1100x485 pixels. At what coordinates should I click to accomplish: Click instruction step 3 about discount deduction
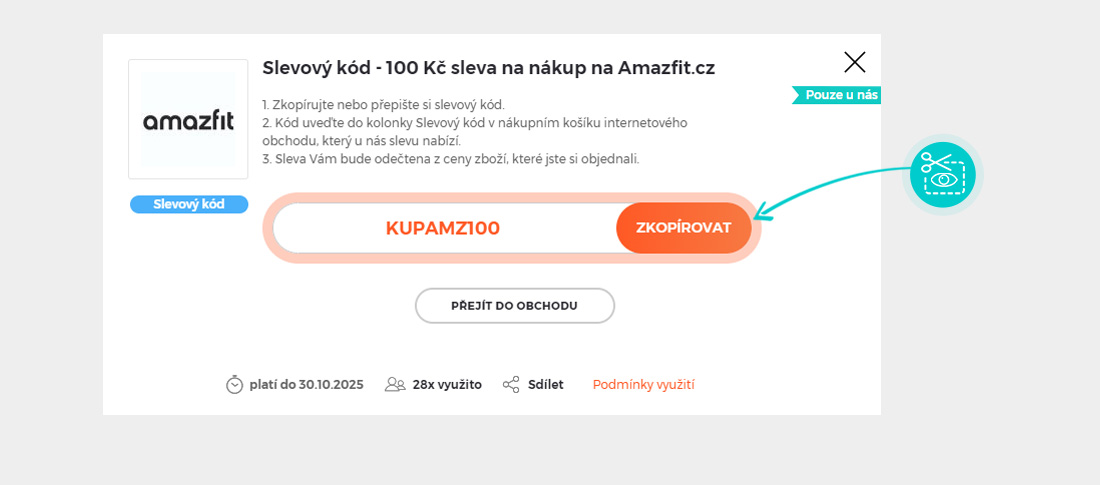450,159
